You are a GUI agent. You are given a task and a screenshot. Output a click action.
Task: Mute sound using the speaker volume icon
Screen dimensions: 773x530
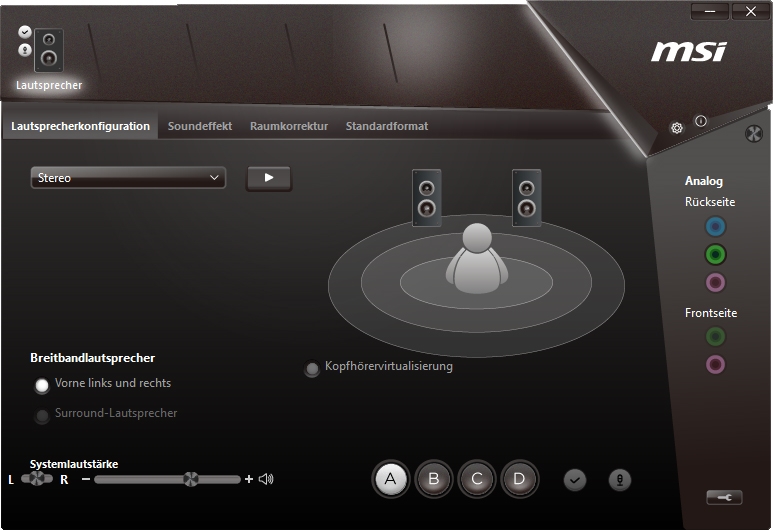(x=266, y=479)
